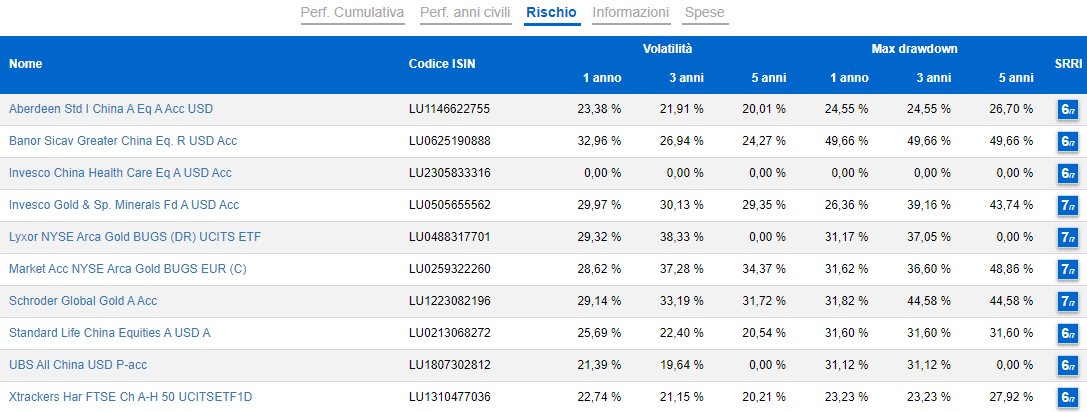Open Banor Sicav Greater China Eq. R link
The height and width of the screenshot is (412, 1087).
tap(123, 141)
